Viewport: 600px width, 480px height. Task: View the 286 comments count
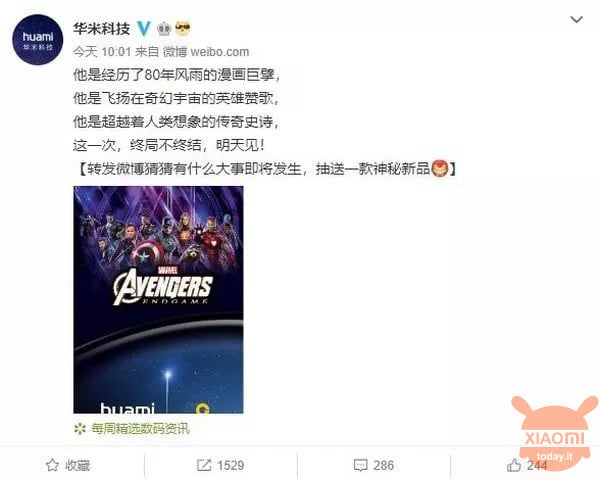(383, 465)
